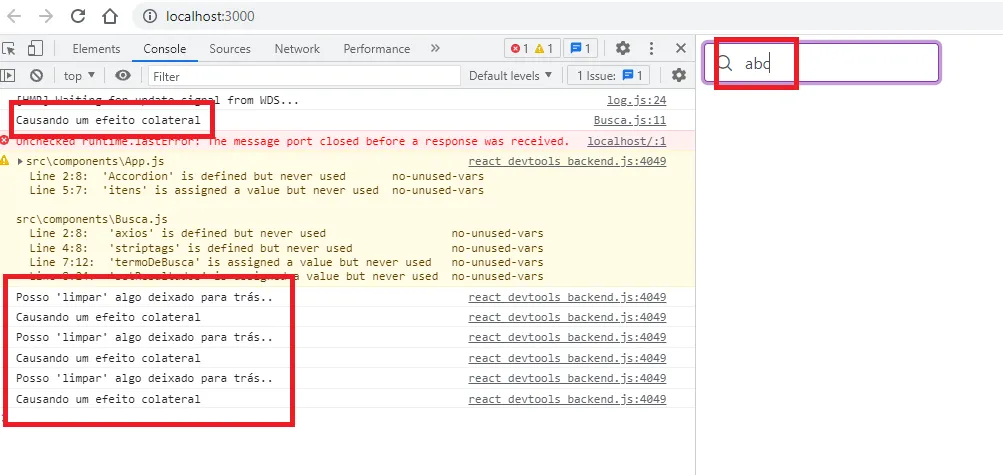Reload the page with the refresh icon
Image resolution: width=1003 pixels, height=475 pixels.
pos(78,16)
